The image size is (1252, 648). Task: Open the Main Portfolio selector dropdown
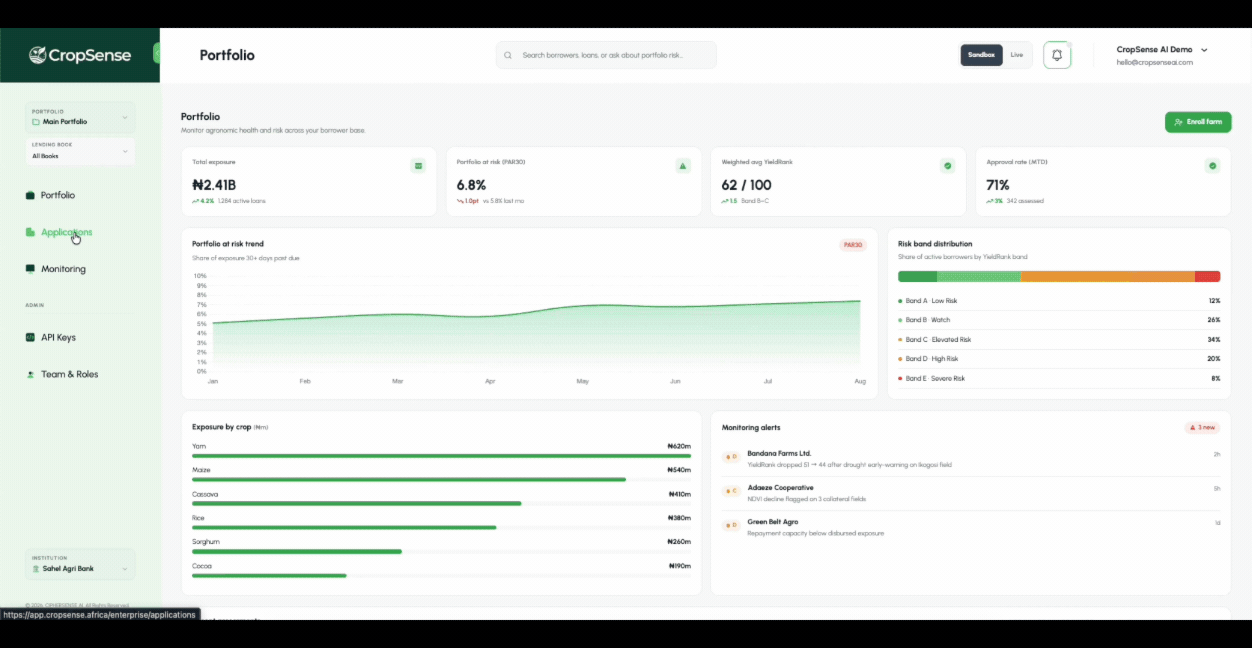(x=80, y=117)
